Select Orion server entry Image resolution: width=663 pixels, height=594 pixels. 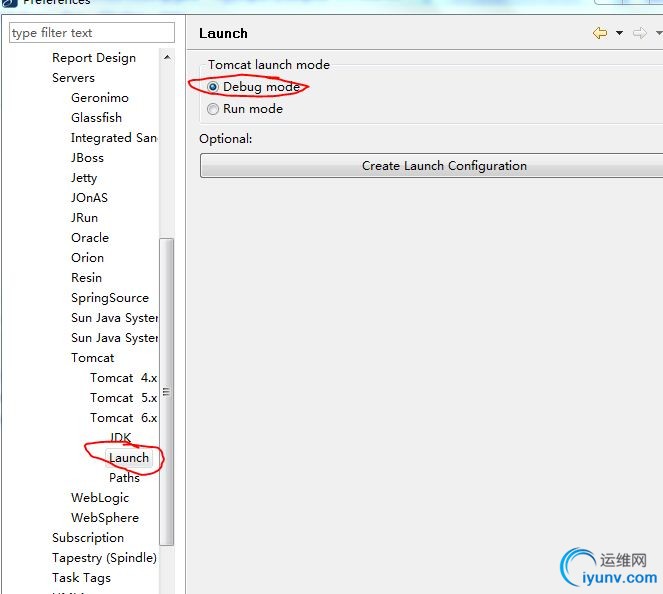pyautogui.click(x=88, y=257)
